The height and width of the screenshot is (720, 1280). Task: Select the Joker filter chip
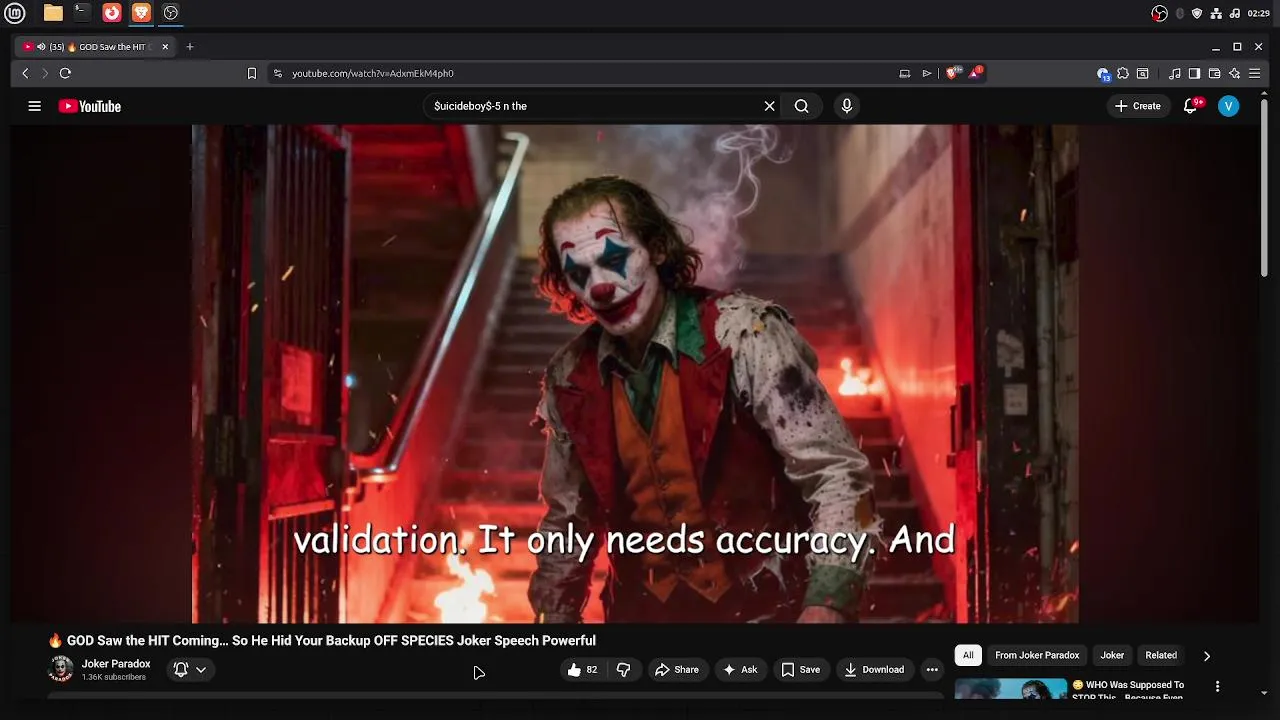(x=1112, y=655)
